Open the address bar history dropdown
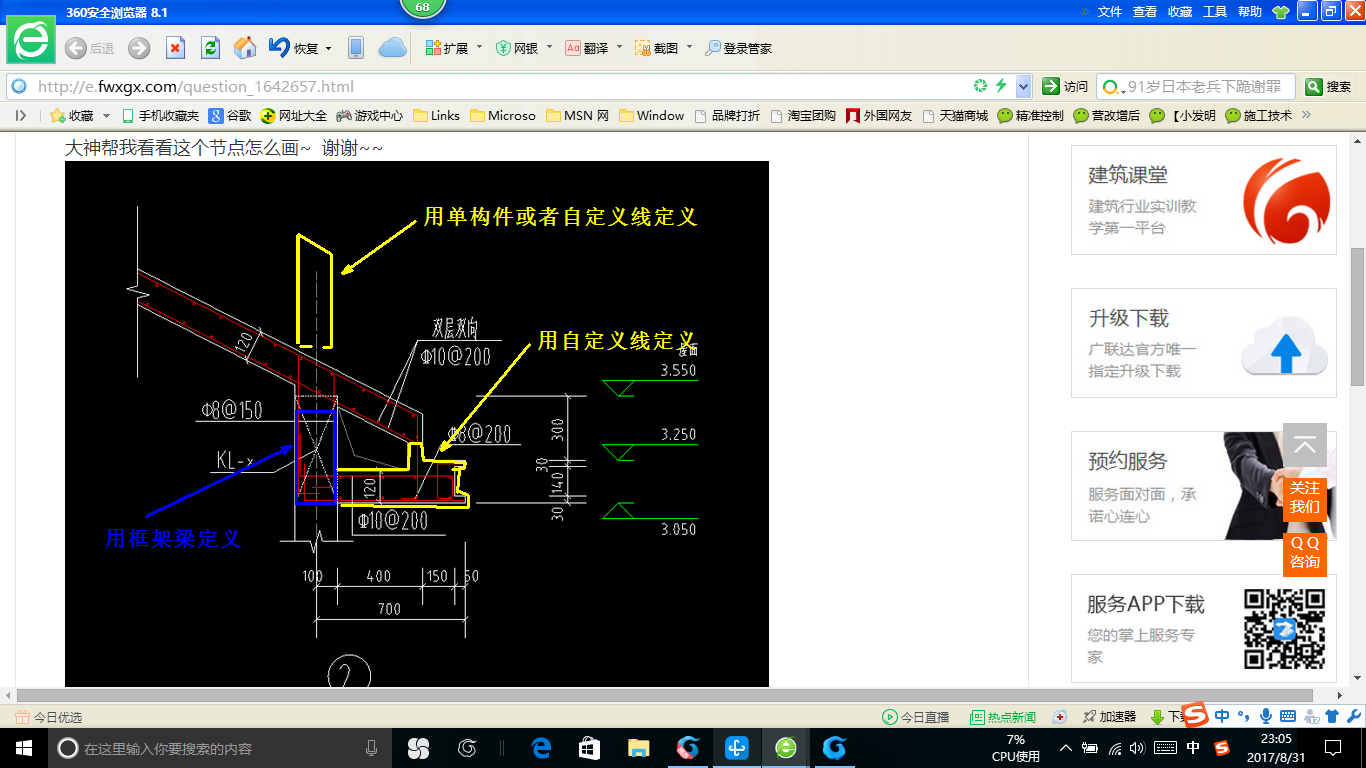This screenshot has width=1366, height=768. pos(1023,86)
